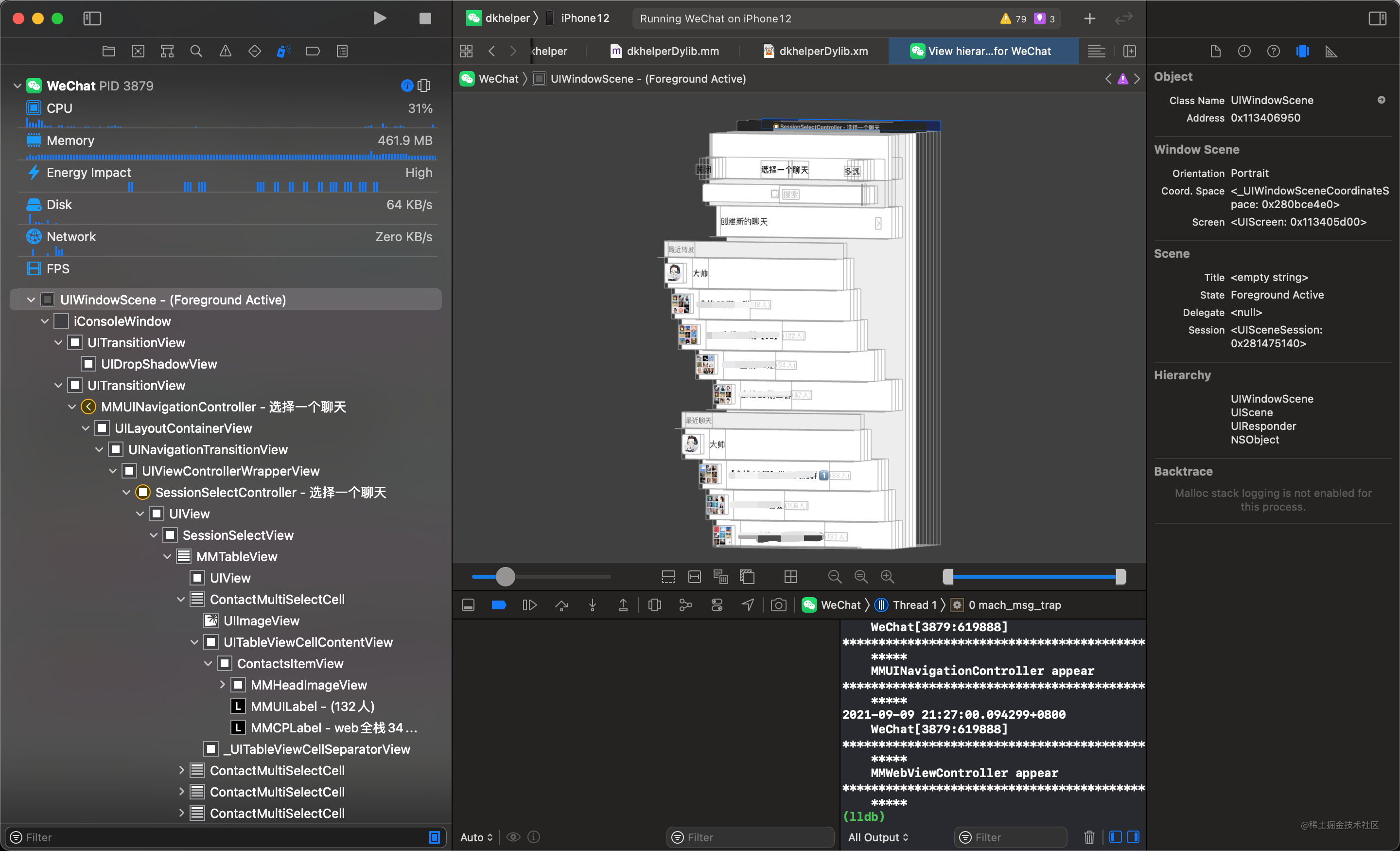Image resolution: width=1400 pixels, height=851 pixels.
Task: Switch to dkhelperDylib.mm tab
Action: (664, 51)
